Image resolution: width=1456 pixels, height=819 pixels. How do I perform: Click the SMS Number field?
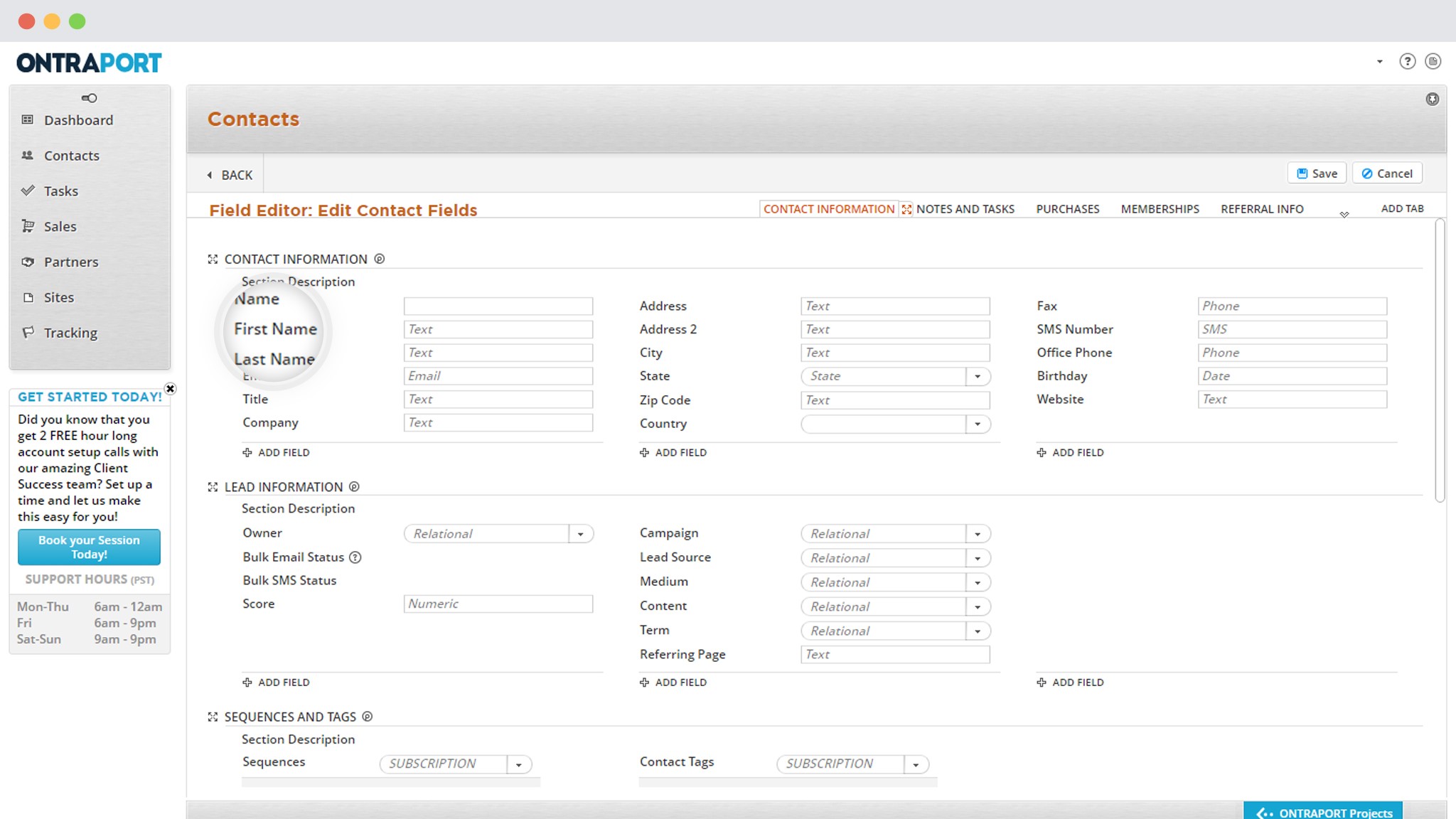pyautogui.click(x=1292, y=330)
